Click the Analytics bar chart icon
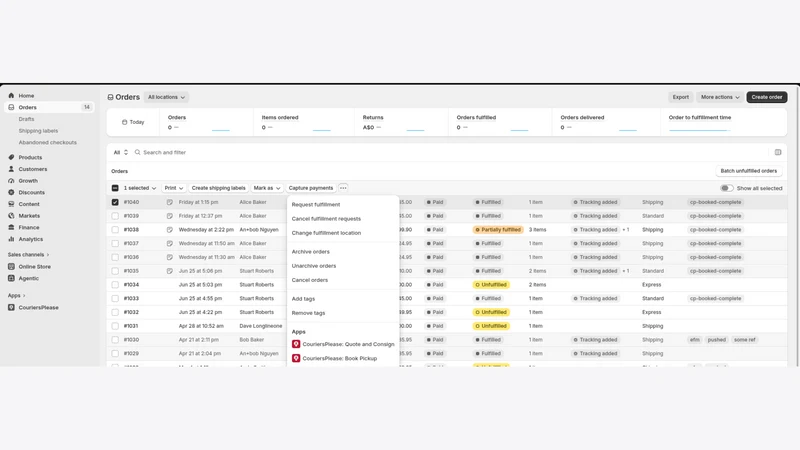800x450 pixels. click(x=11, y=239)
